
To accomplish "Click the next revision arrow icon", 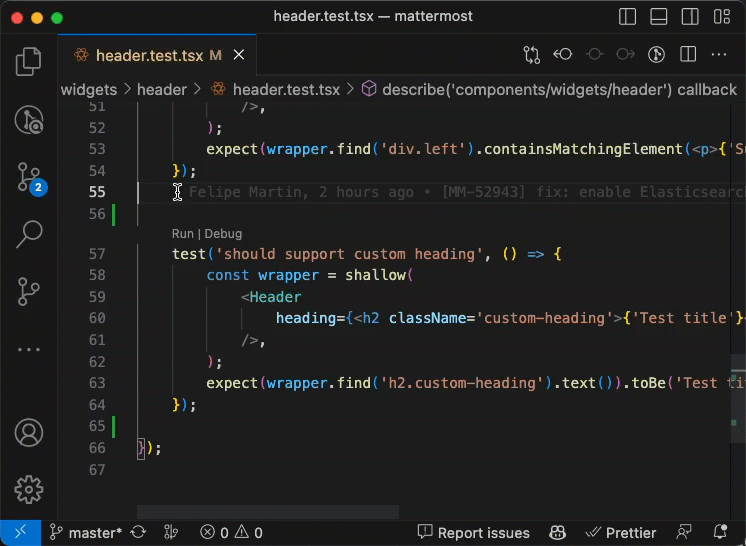I will coord(625,54).
